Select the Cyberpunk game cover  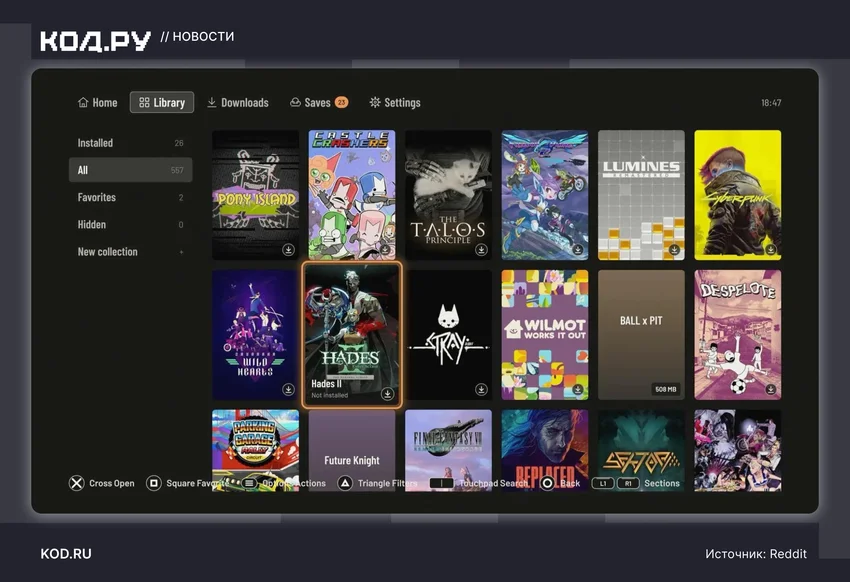point(738,195)
